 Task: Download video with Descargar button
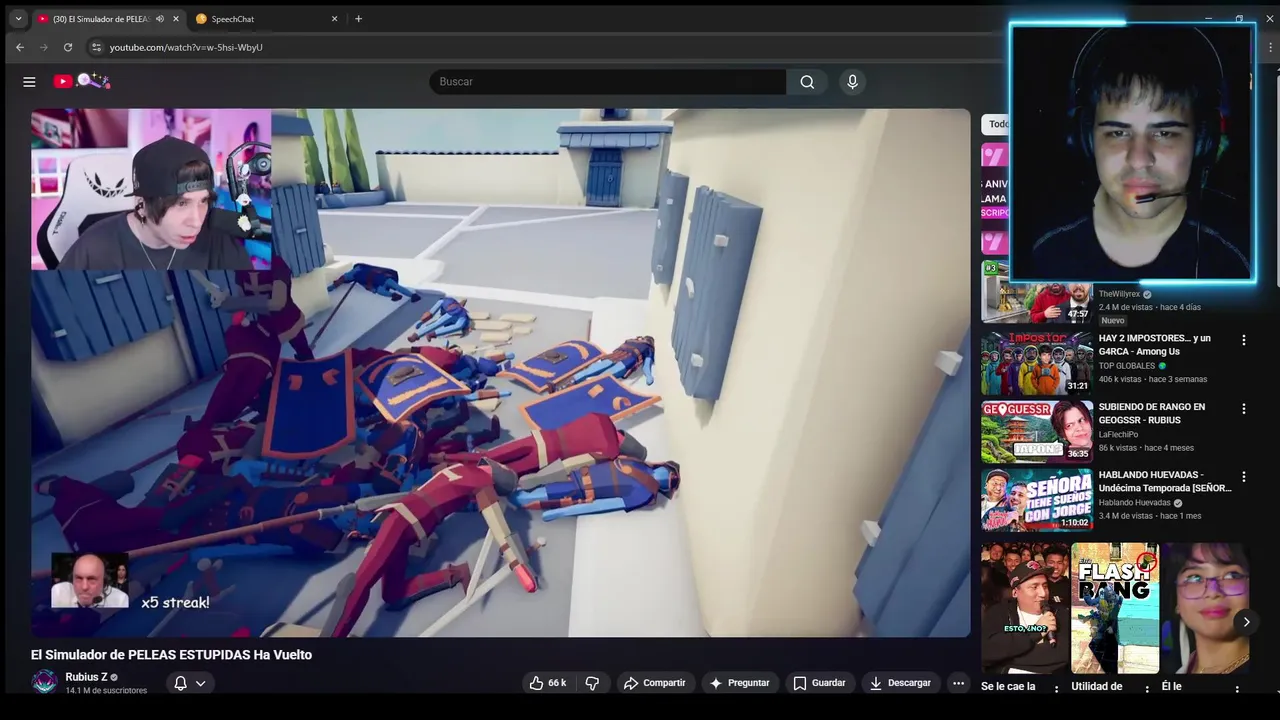(900, 683)
